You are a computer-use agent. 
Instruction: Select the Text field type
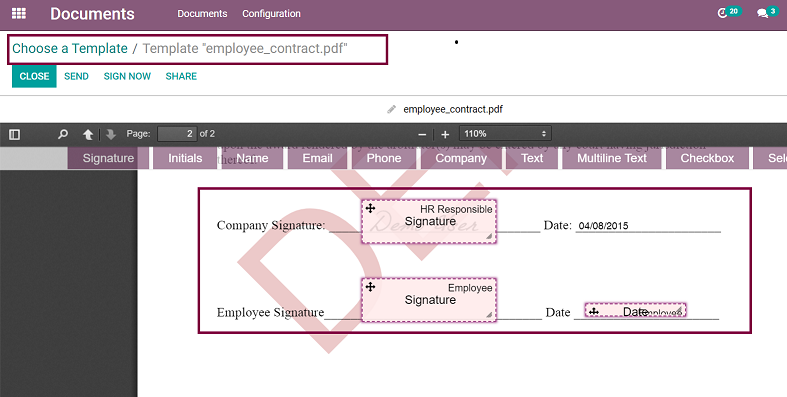[532, 158]
